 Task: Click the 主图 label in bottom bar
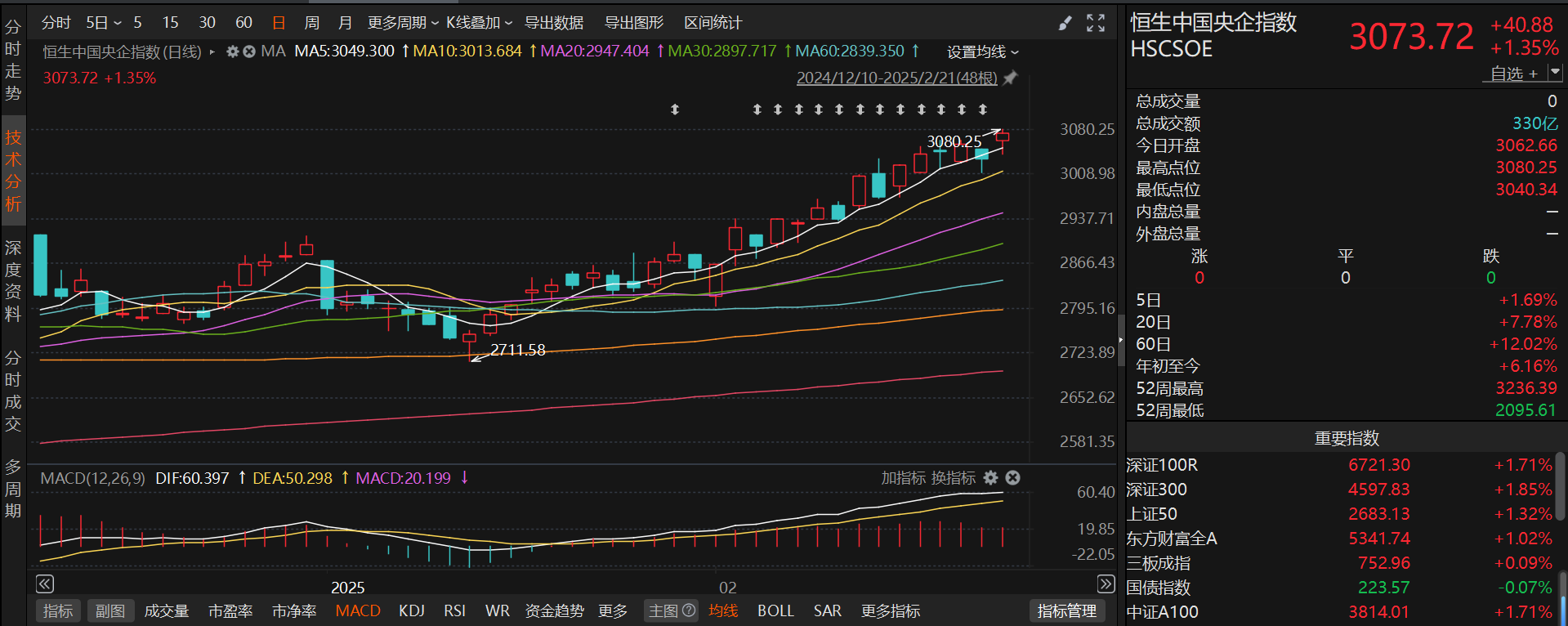point(663,610)
